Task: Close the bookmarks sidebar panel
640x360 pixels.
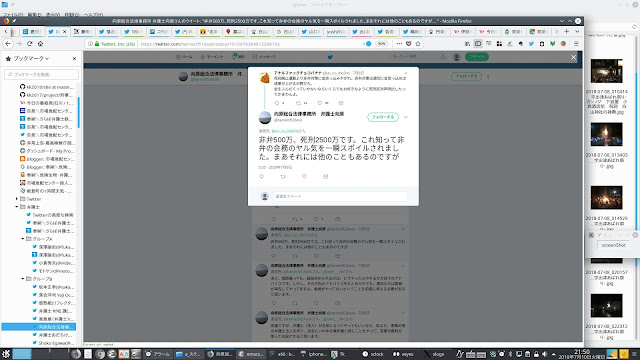Action: pos(74,59)
